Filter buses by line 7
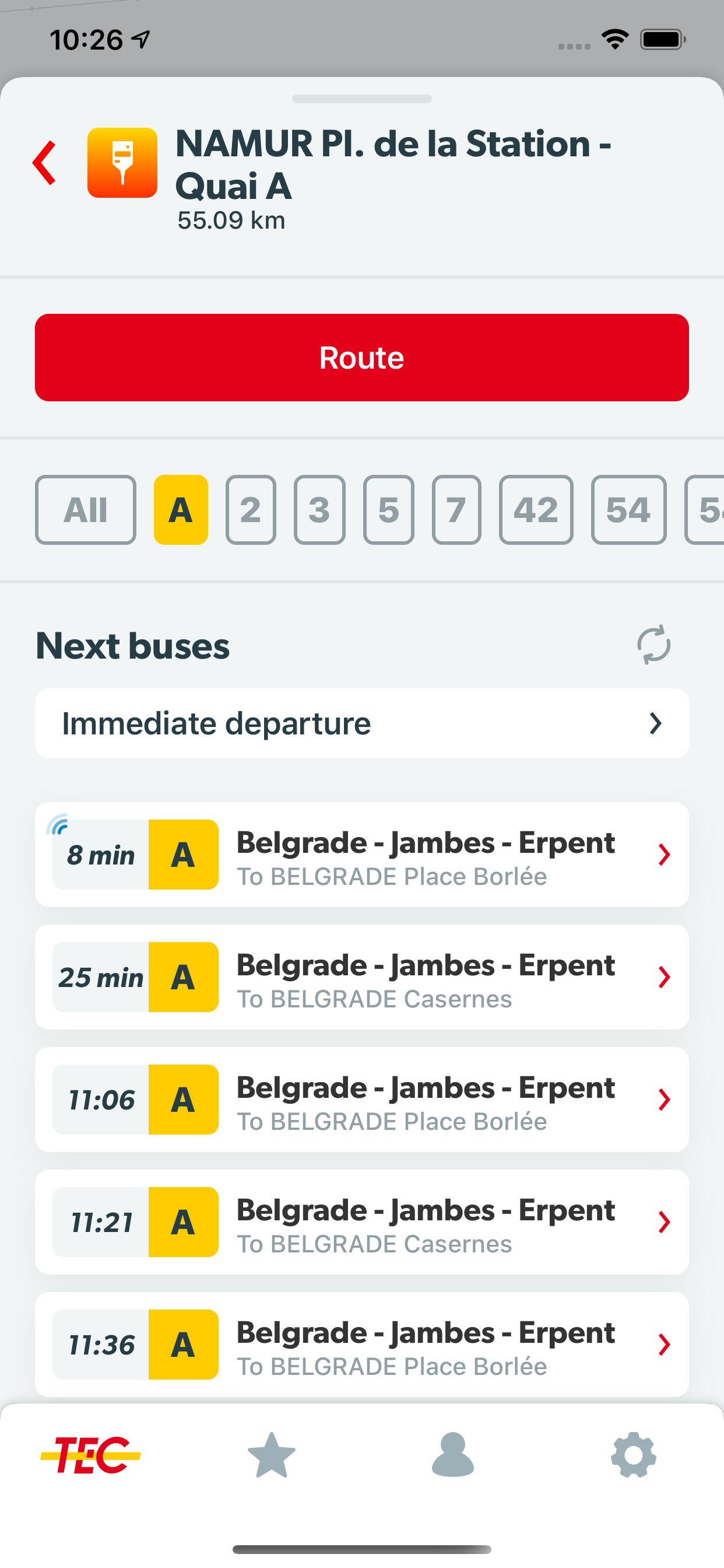The width and height of the screenshot is (724, 1568). (456, 509)
